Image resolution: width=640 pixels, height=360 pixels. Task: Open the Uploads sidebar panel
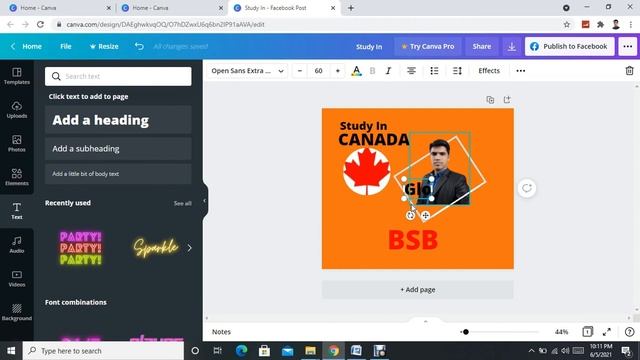(17, 110)
